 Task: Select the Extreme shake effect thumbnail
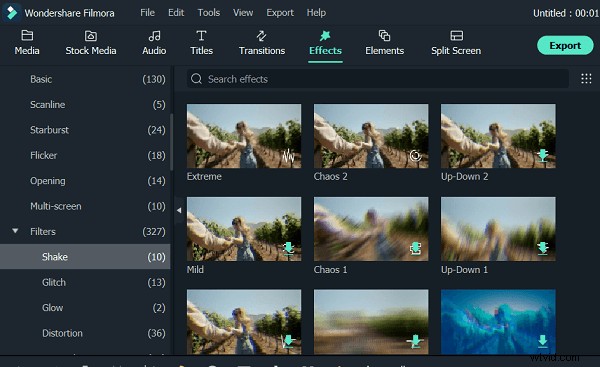click(x=244, y=136)
